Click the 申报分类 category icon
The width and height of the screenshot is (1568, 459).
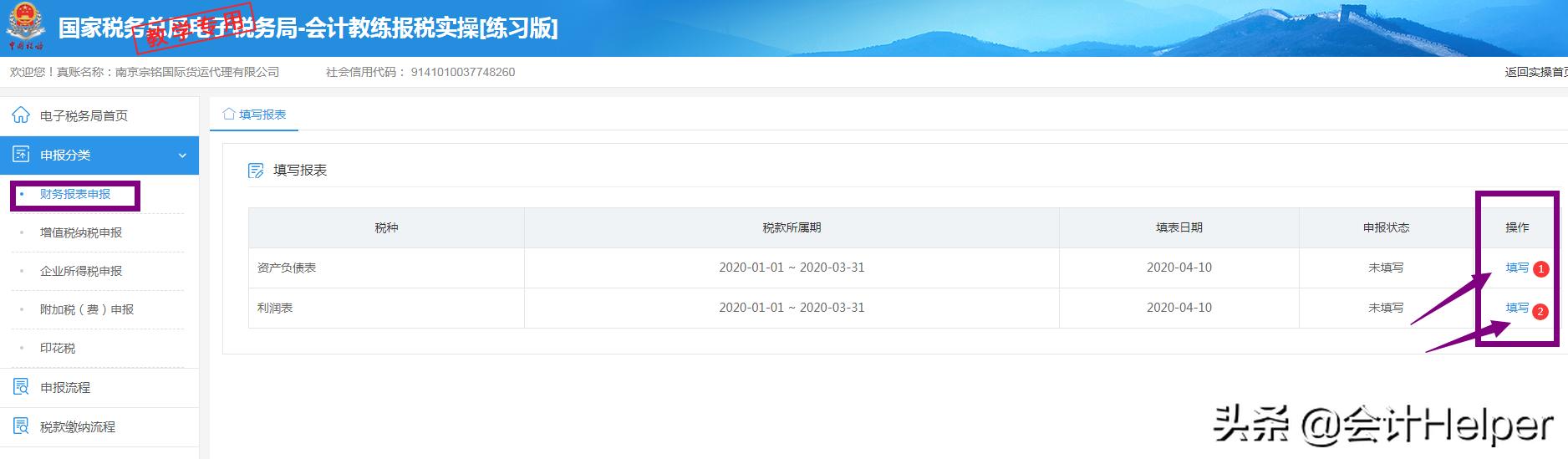pyautogui.click(x=21, y=155)
